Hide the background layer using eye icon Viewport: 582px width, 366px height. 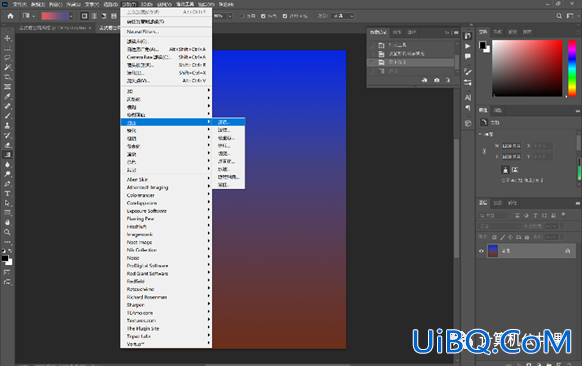click(481, 251)
